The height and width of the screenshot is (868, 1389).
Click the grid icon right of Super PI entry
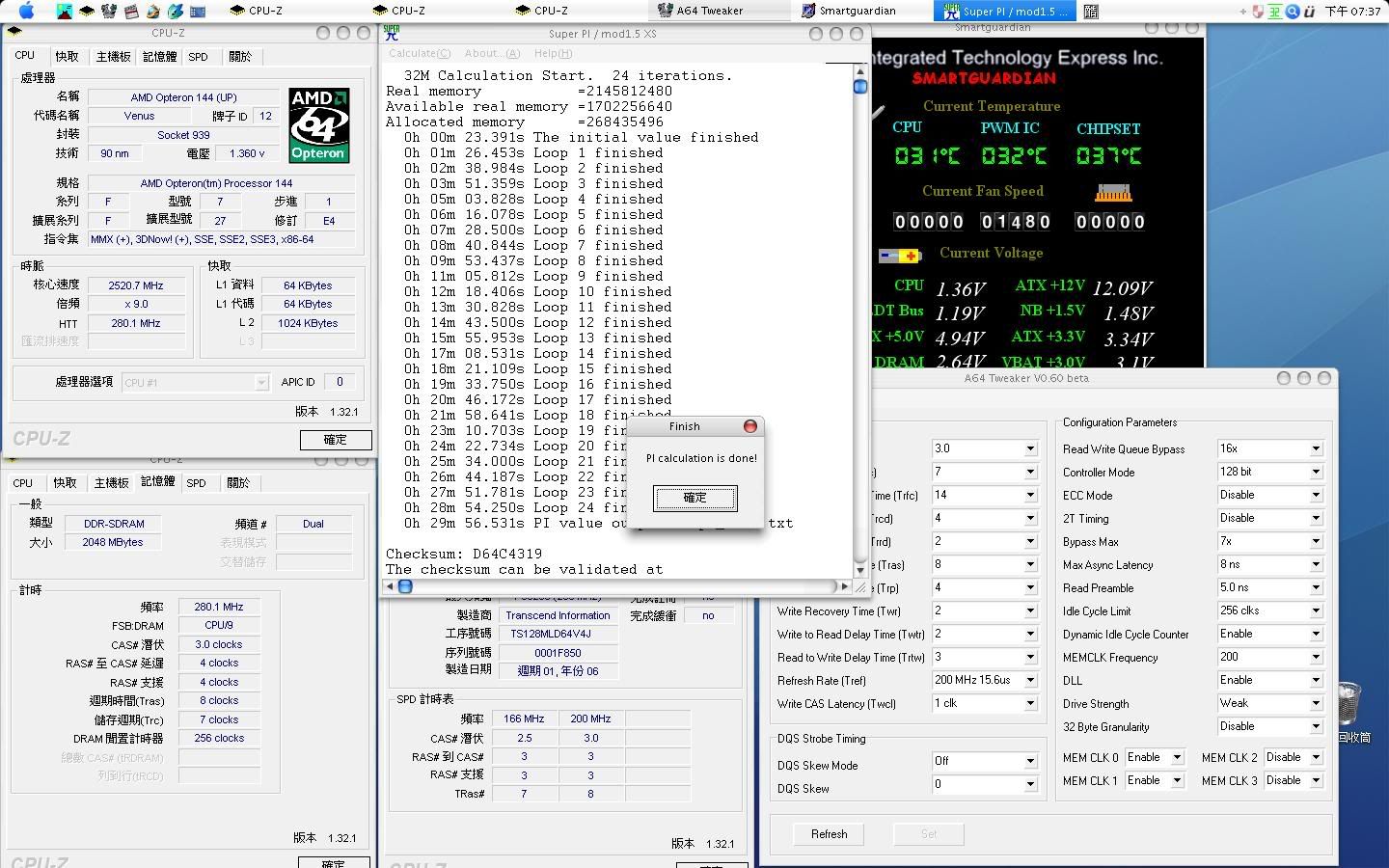click(x=1091, y=12)
